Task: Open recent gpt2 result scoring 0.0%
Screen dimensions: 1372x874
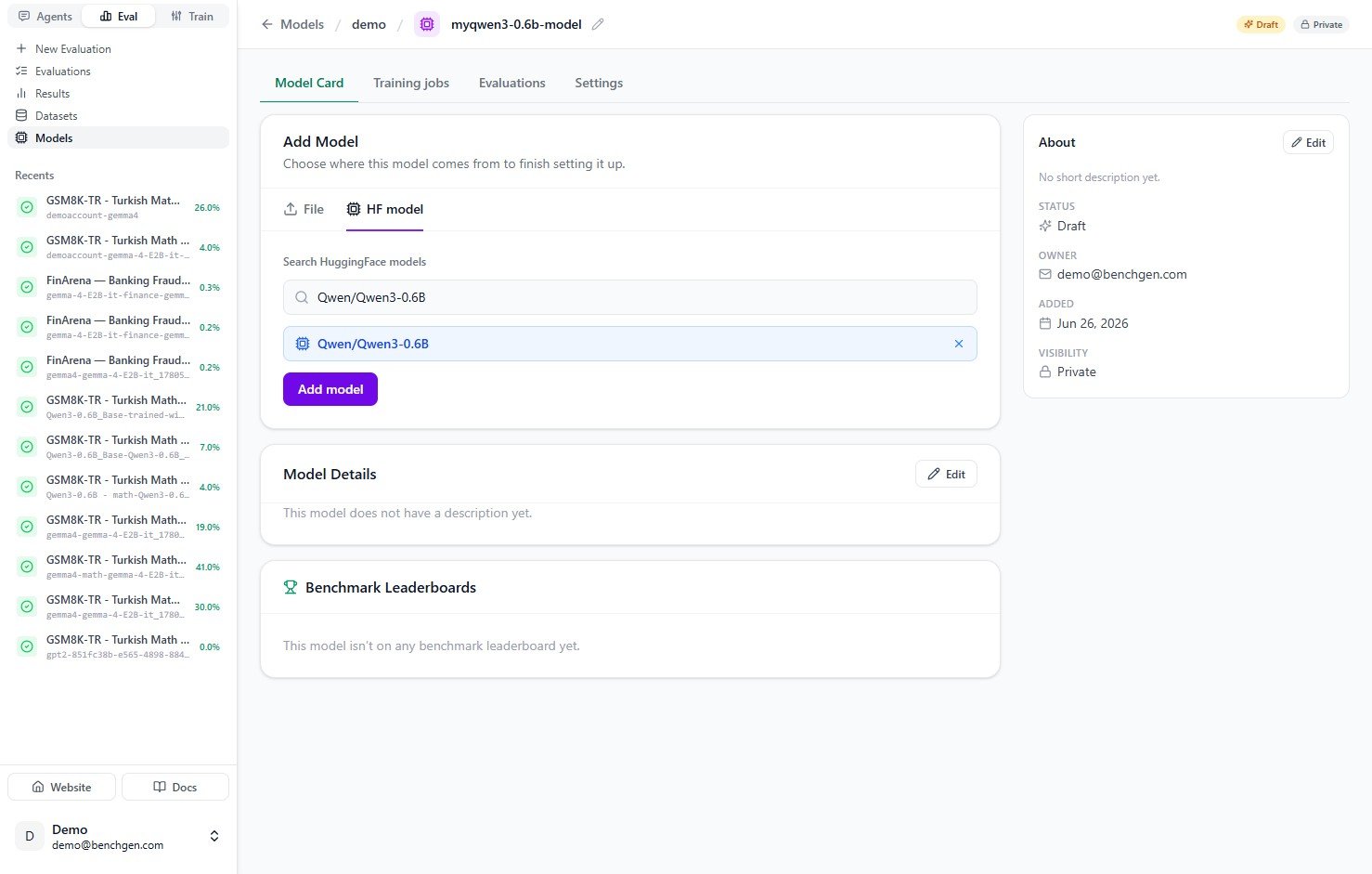Action: click(x=118, y=646)
